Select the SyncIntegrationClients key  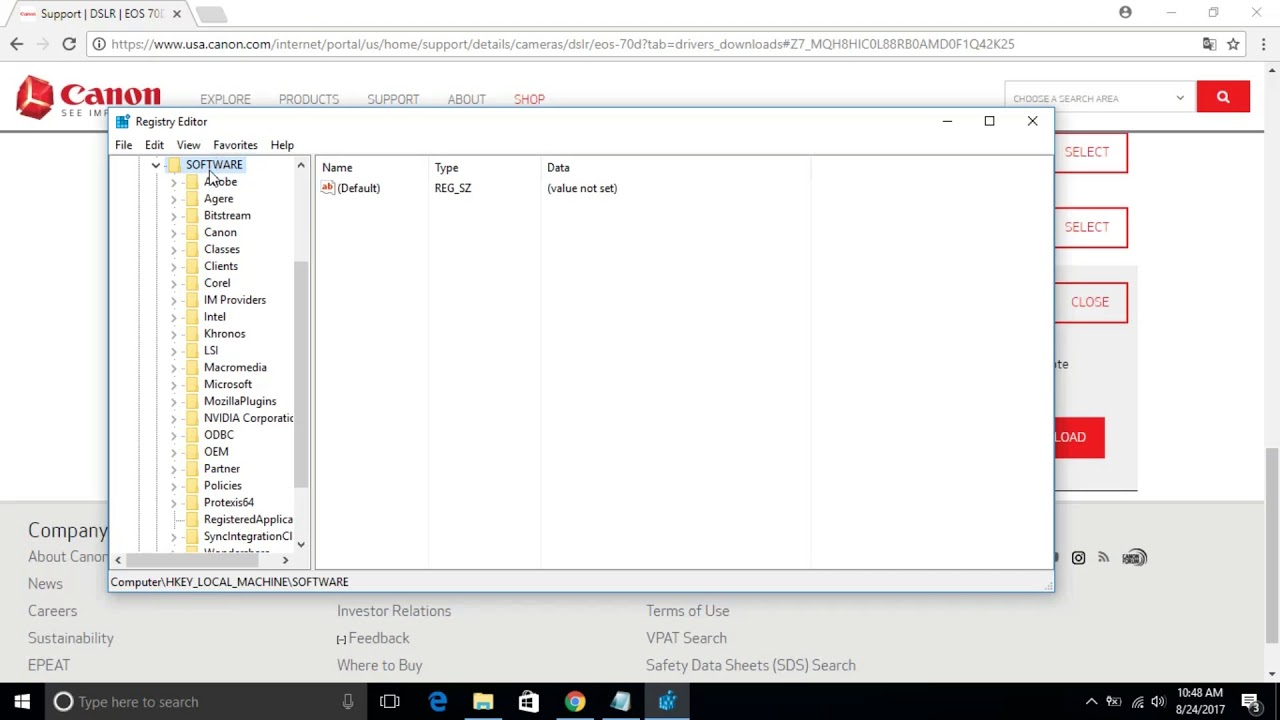point(248,536)
